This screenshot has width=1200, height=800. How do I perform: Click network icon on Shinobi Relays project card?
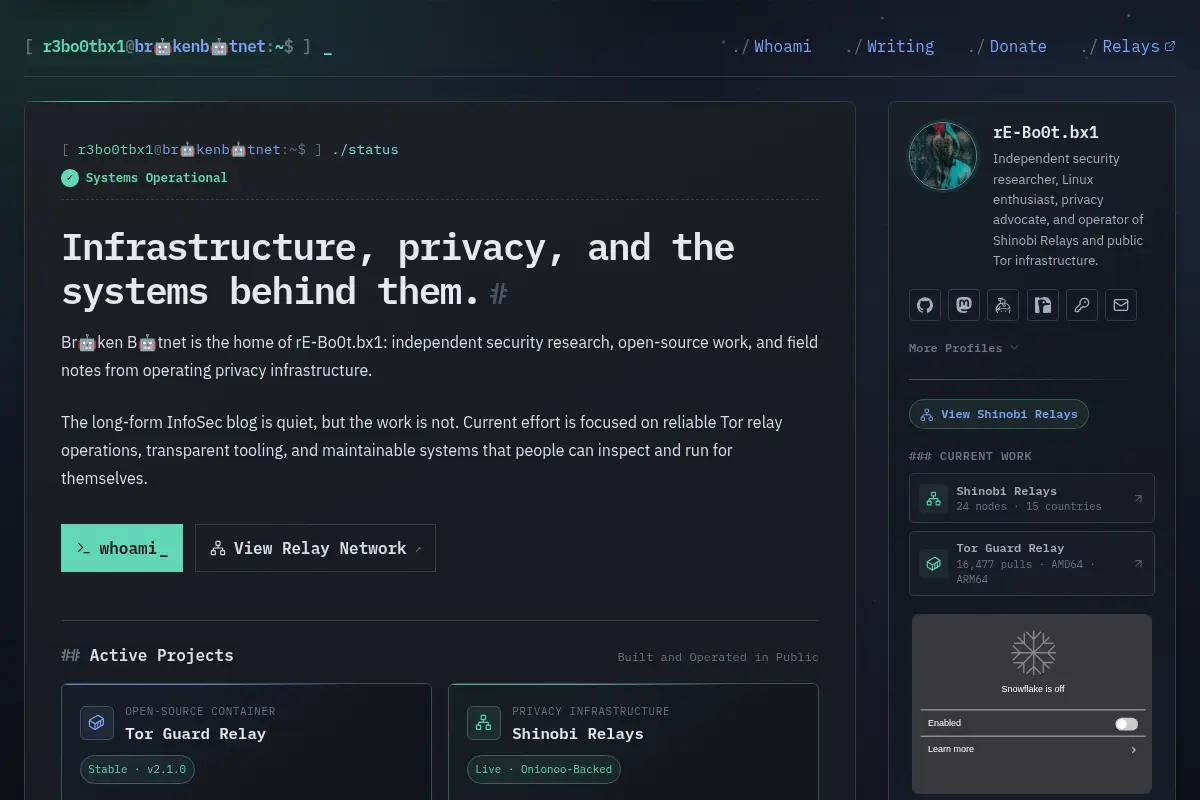coord(484,723)
